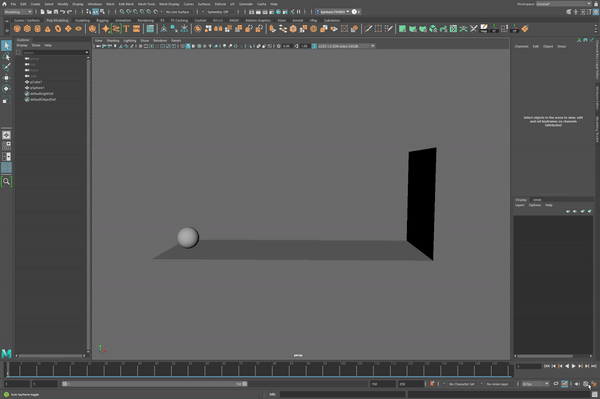Create a polygon disc from shelf
Viewport: 600px width, 399px height.
click(78, 29)
